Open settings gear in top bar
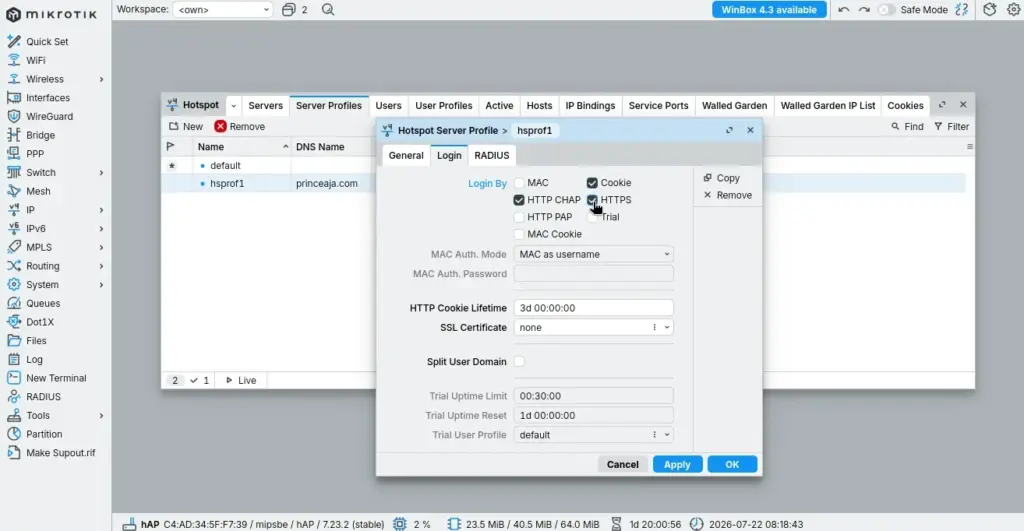The height and width of the screenshot is (531, 1024). click(x=1013, y=10)
